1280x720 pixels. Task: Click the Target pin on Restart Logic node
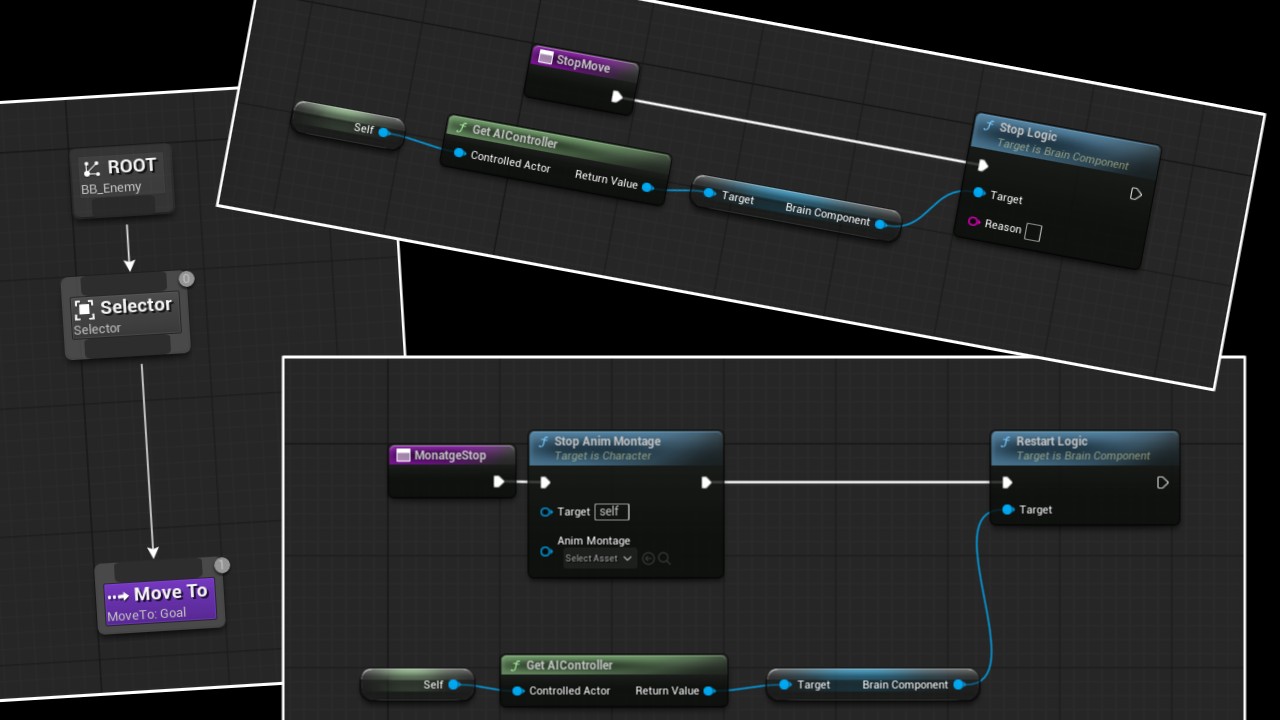click(x=1007, y=509)
